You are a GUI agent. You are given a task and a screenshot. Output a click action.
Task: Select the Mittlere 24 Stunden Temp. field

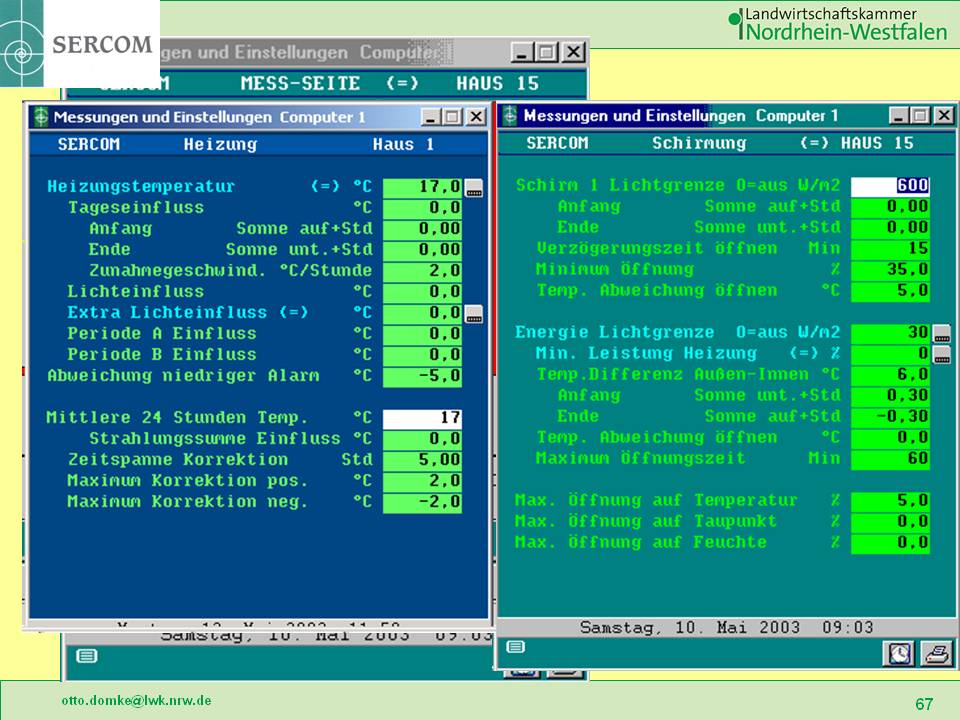point(422,418)
